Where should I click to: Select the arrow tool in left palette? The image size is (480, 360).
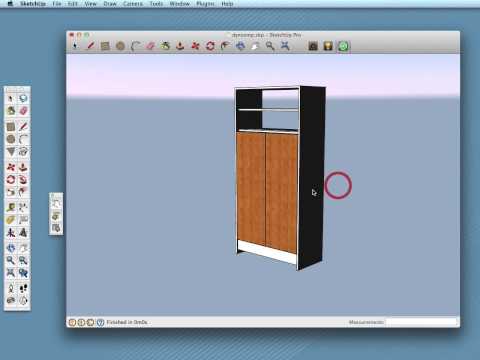click(11, 98)
